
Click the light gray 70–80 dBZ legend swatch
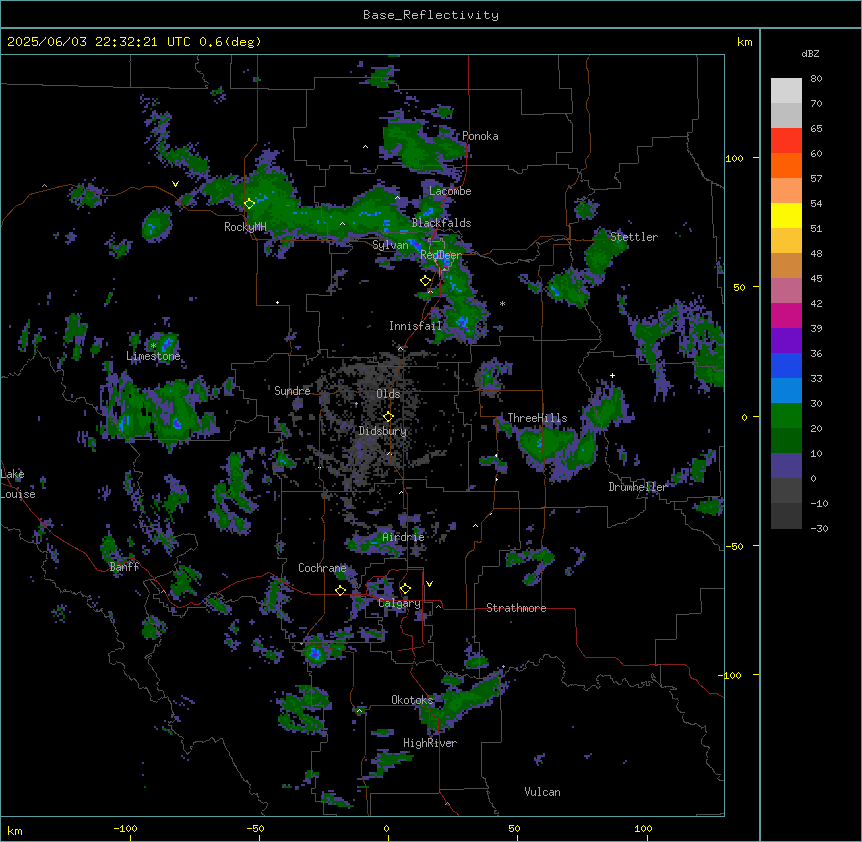click(786, 91)
